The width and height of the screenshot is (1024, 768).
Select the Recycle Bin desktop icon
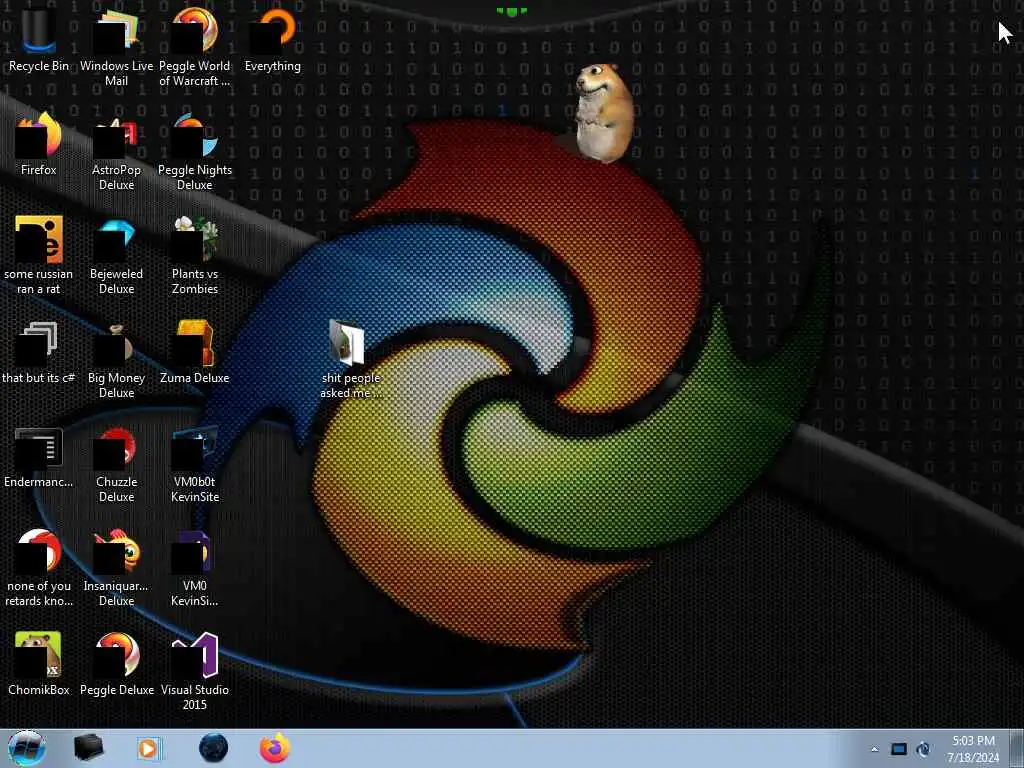point(39,39)
